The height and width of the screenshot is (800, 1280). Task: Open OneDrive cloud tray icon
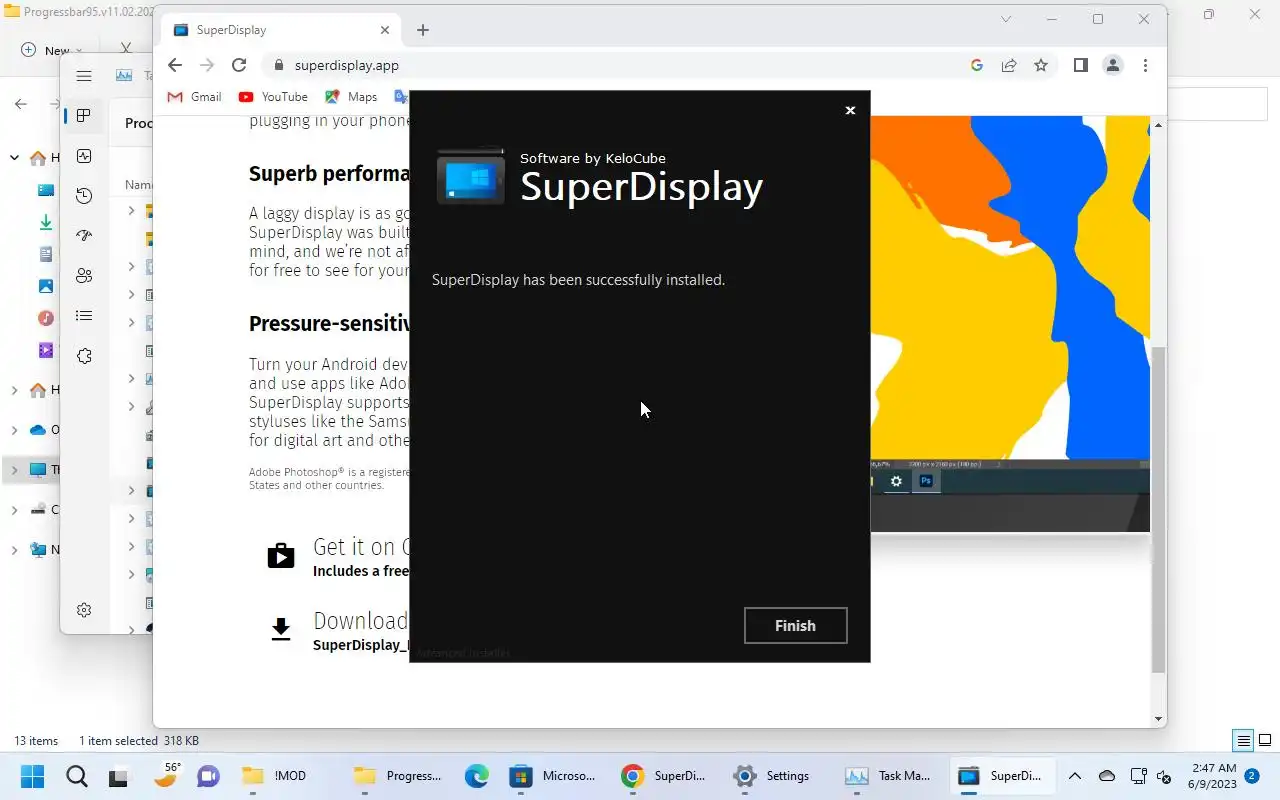(x=1106, y=776)
